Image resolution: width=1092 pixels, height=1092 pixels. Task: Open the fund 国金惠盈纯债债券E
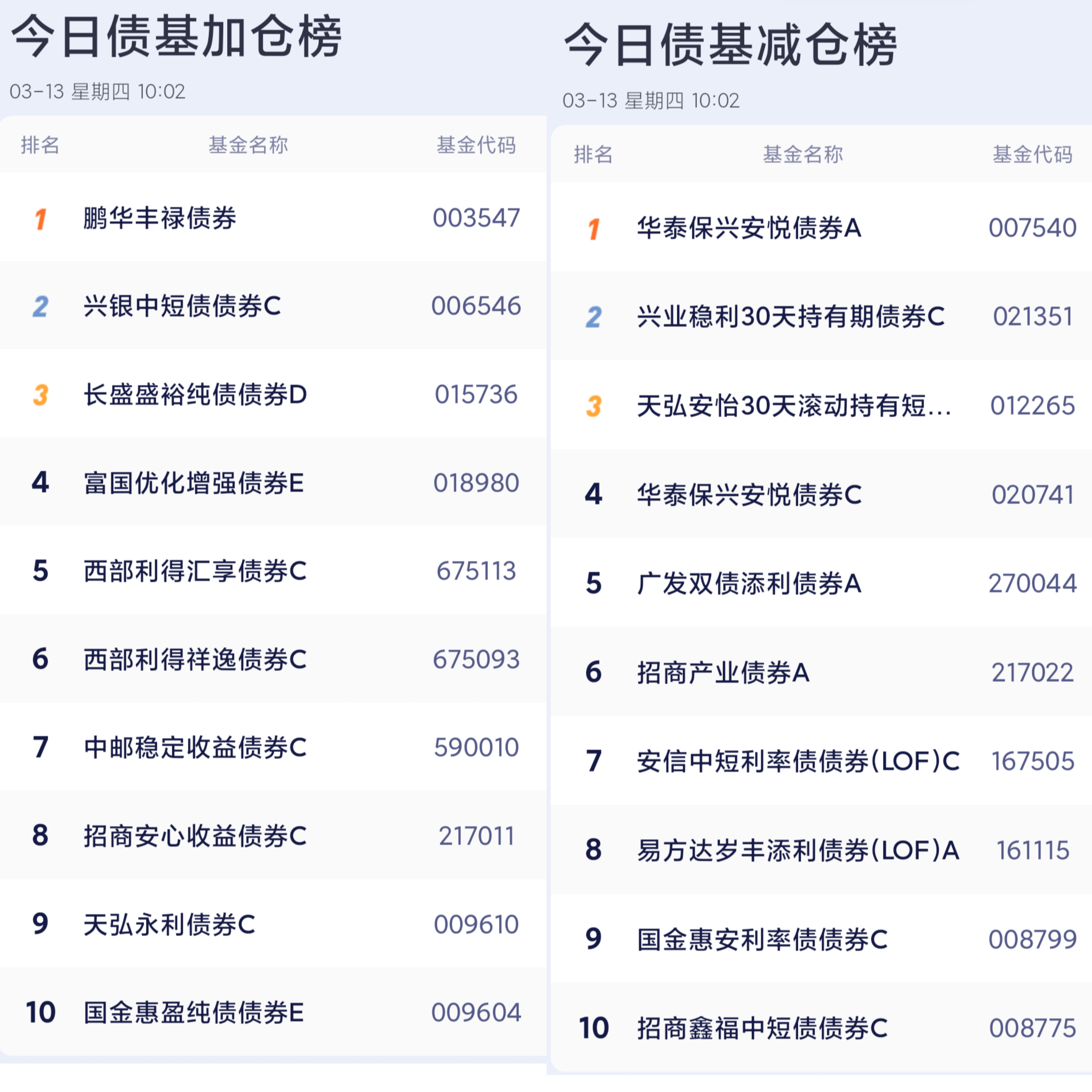click(x=193, y=1012)
